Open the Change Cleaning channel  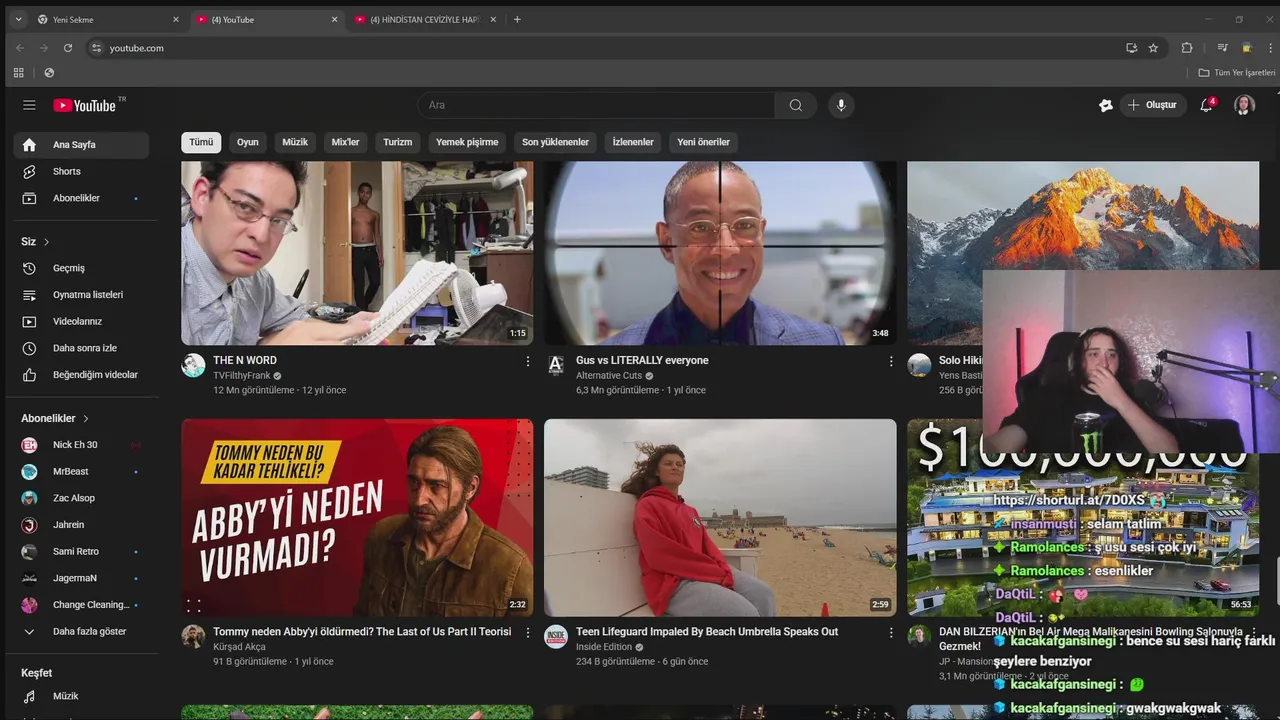pos(81,605)
